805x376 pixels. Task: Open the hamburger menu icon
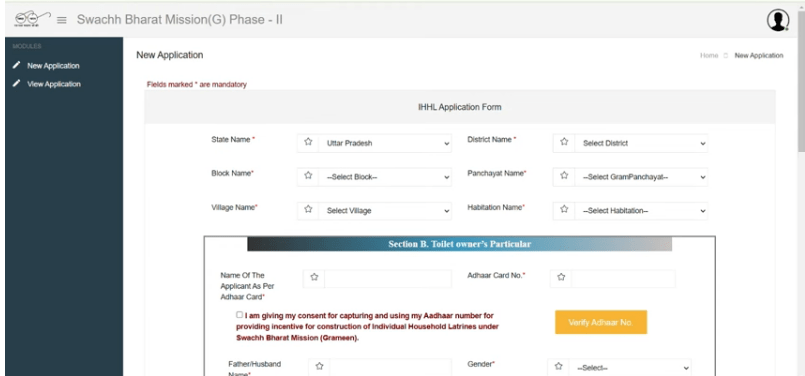(62, 21)
